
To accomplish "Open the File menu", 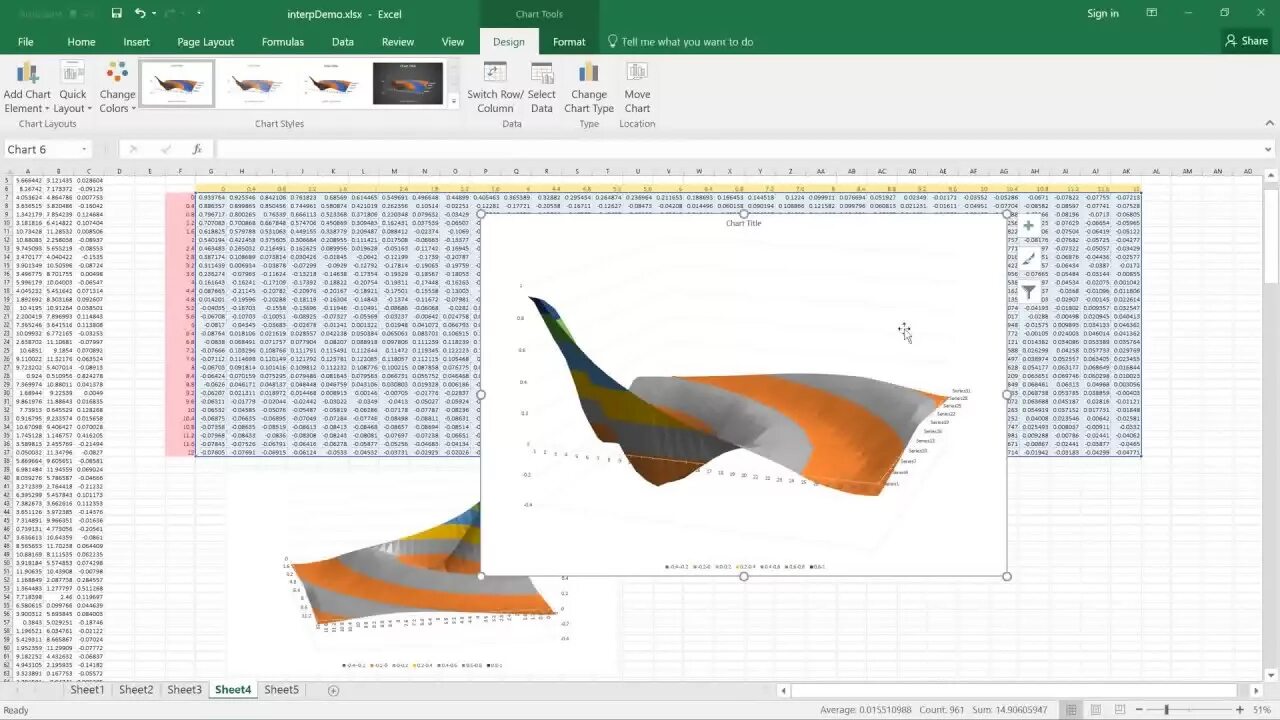I will (x=26, y=42).
